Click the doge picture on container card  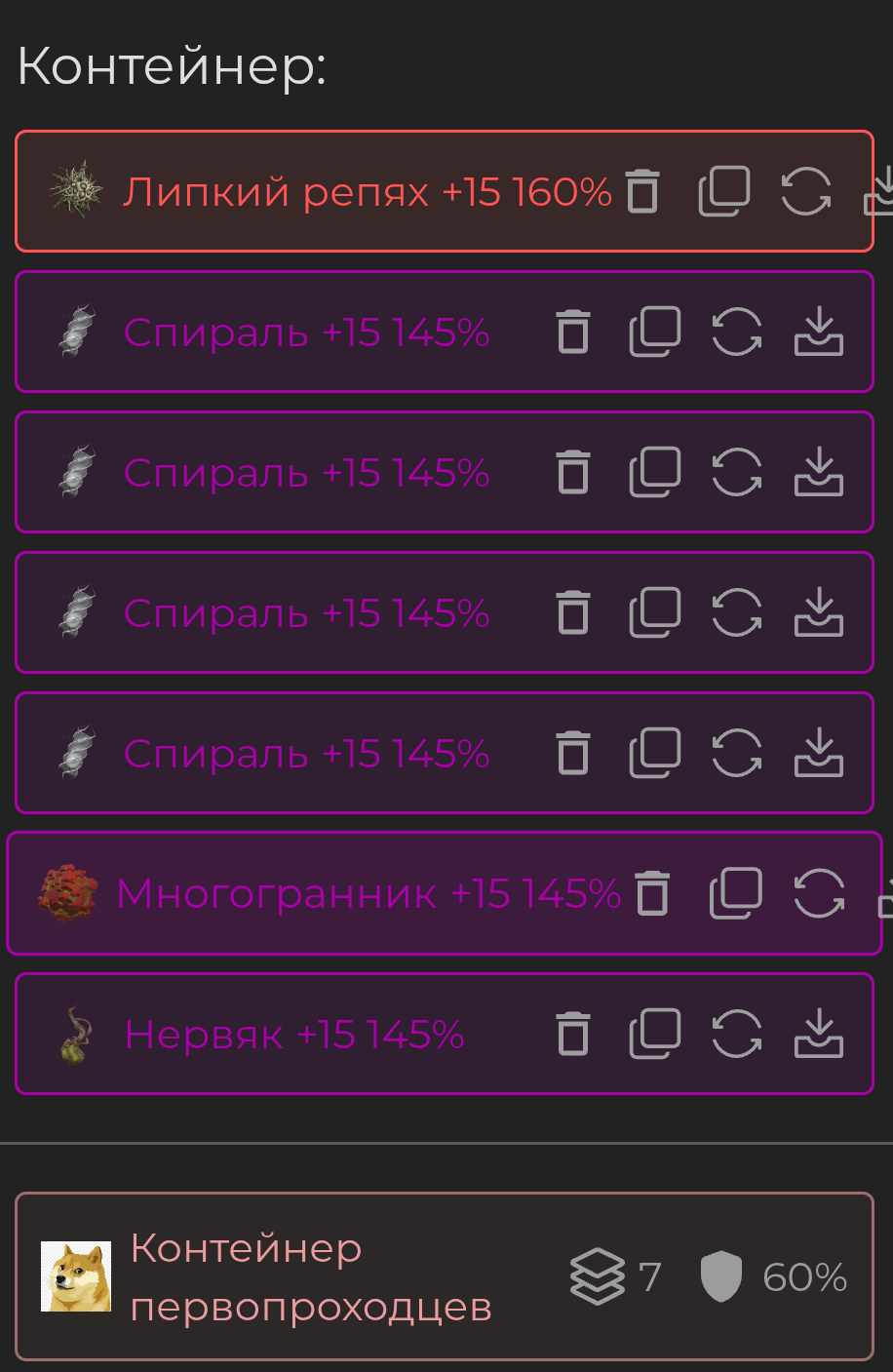[x=76, y=1276]
